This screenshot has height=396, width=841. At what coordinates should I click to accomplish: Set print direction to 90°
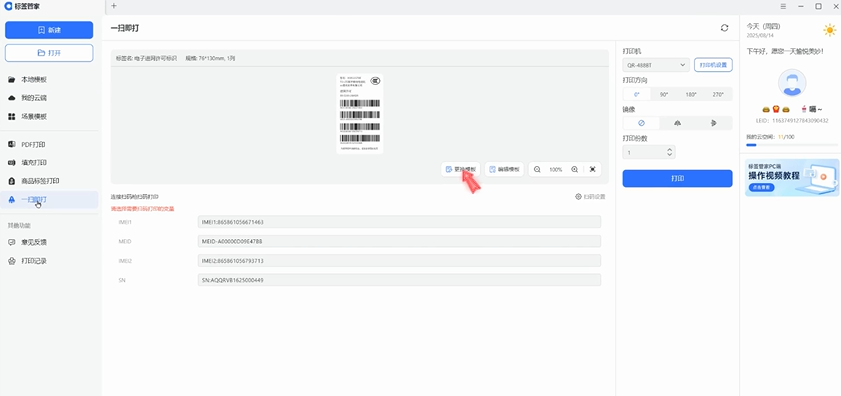click(664, 94)
